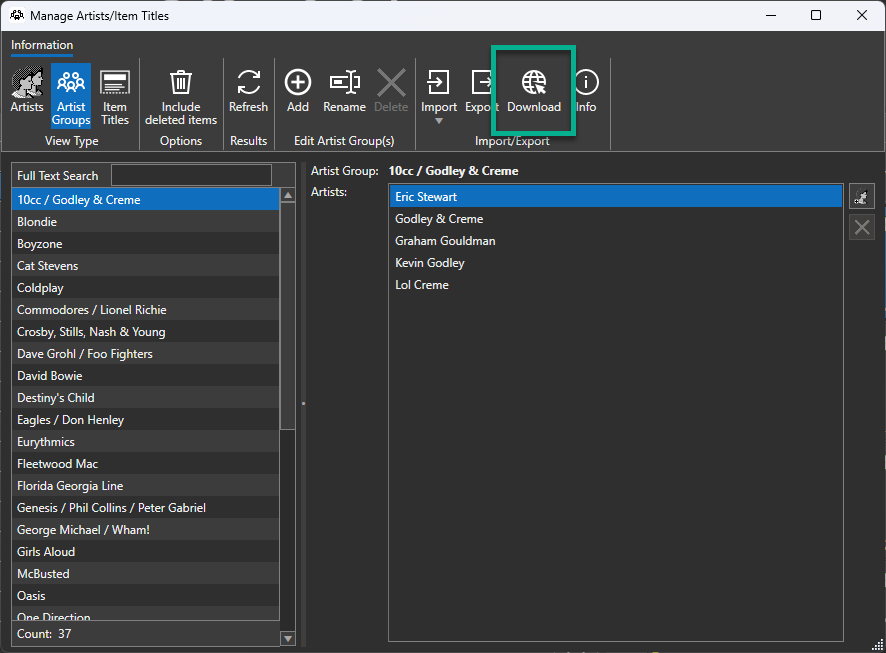Select David Bowie group
Screen dimensions: 886x653
click(x=145, y=376)
